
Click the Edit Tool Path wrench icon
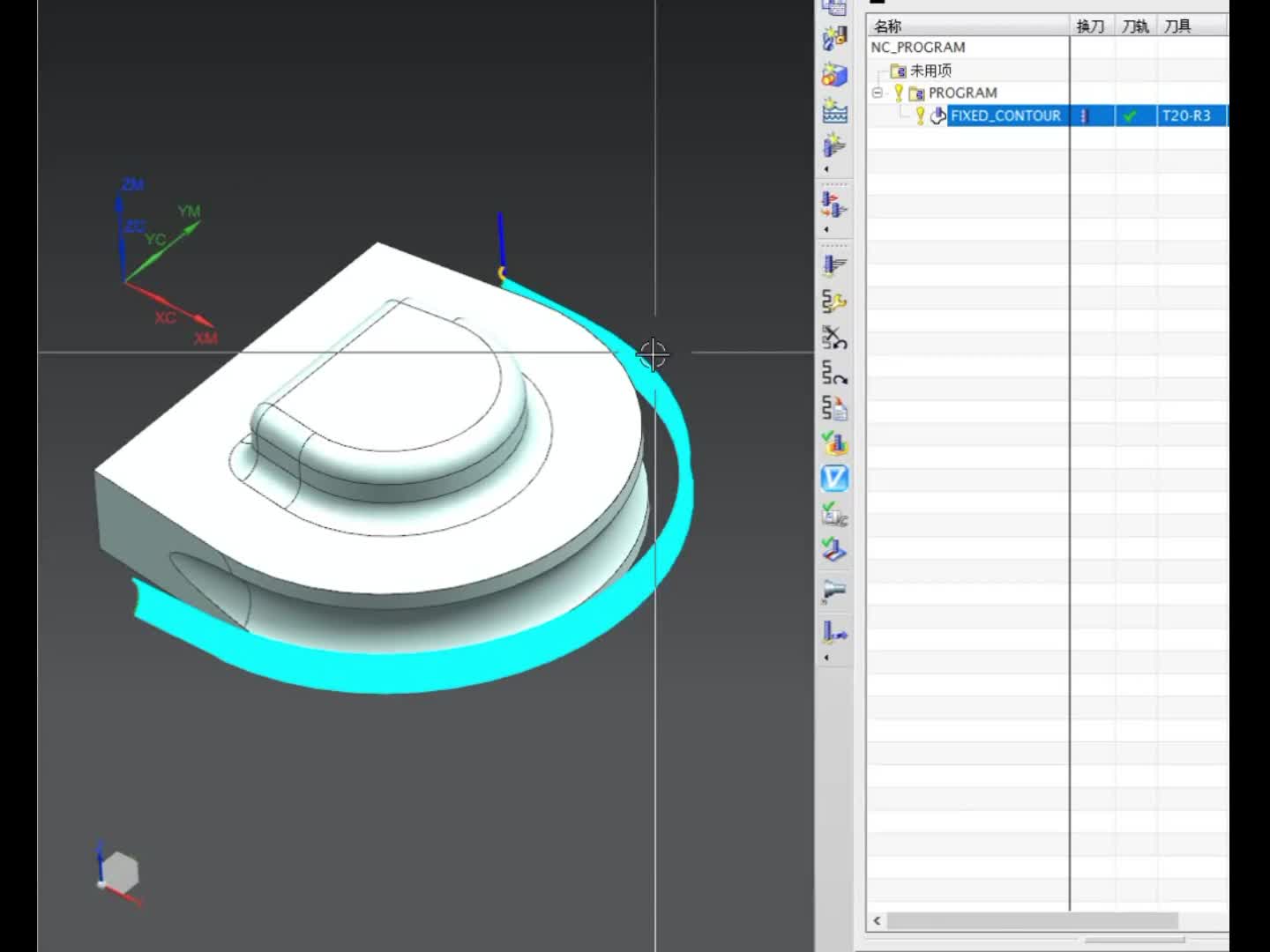click(834, 301)
